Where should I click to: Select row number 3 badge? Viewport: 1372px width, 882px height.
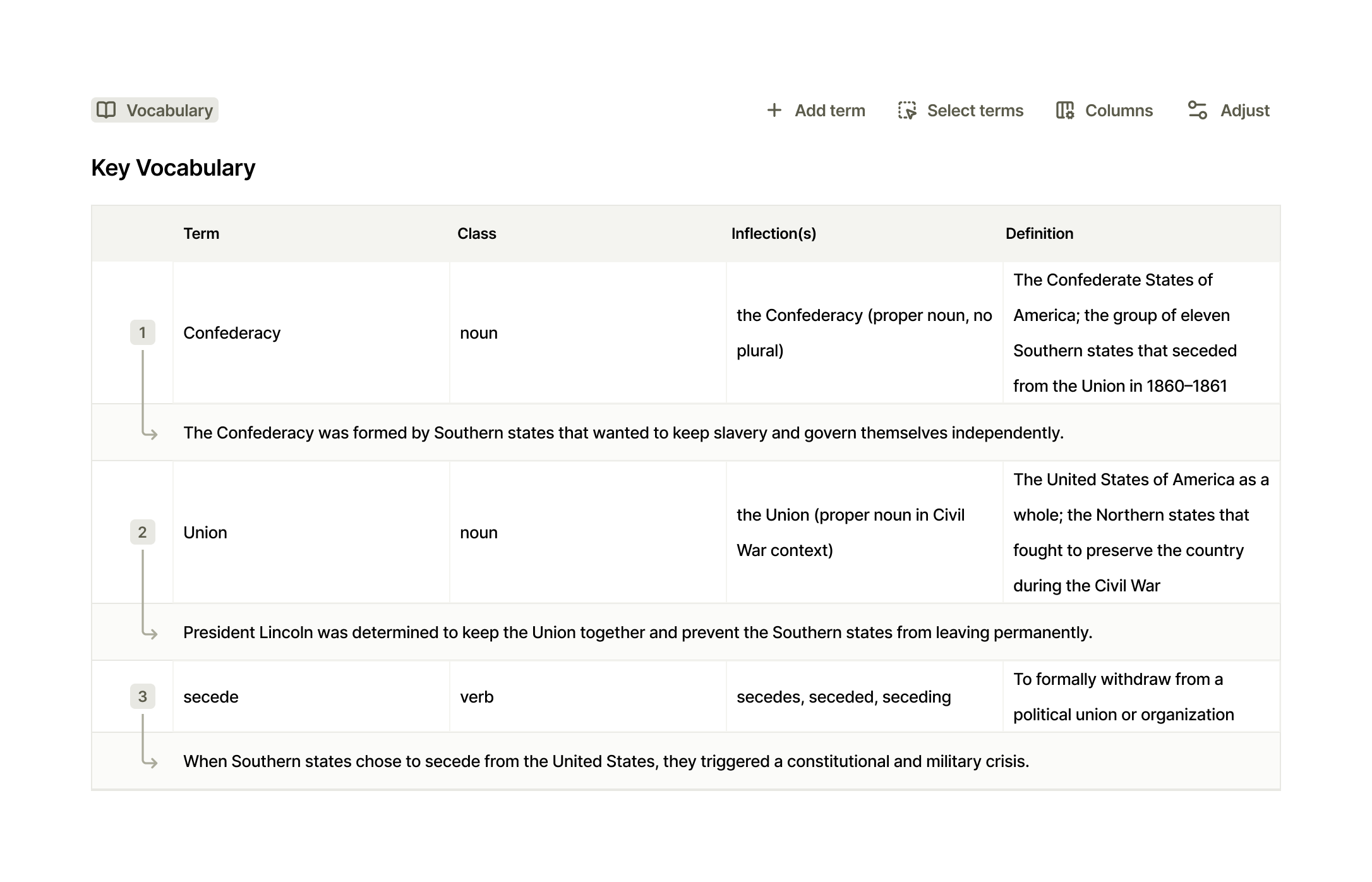[x=143, y=696]
